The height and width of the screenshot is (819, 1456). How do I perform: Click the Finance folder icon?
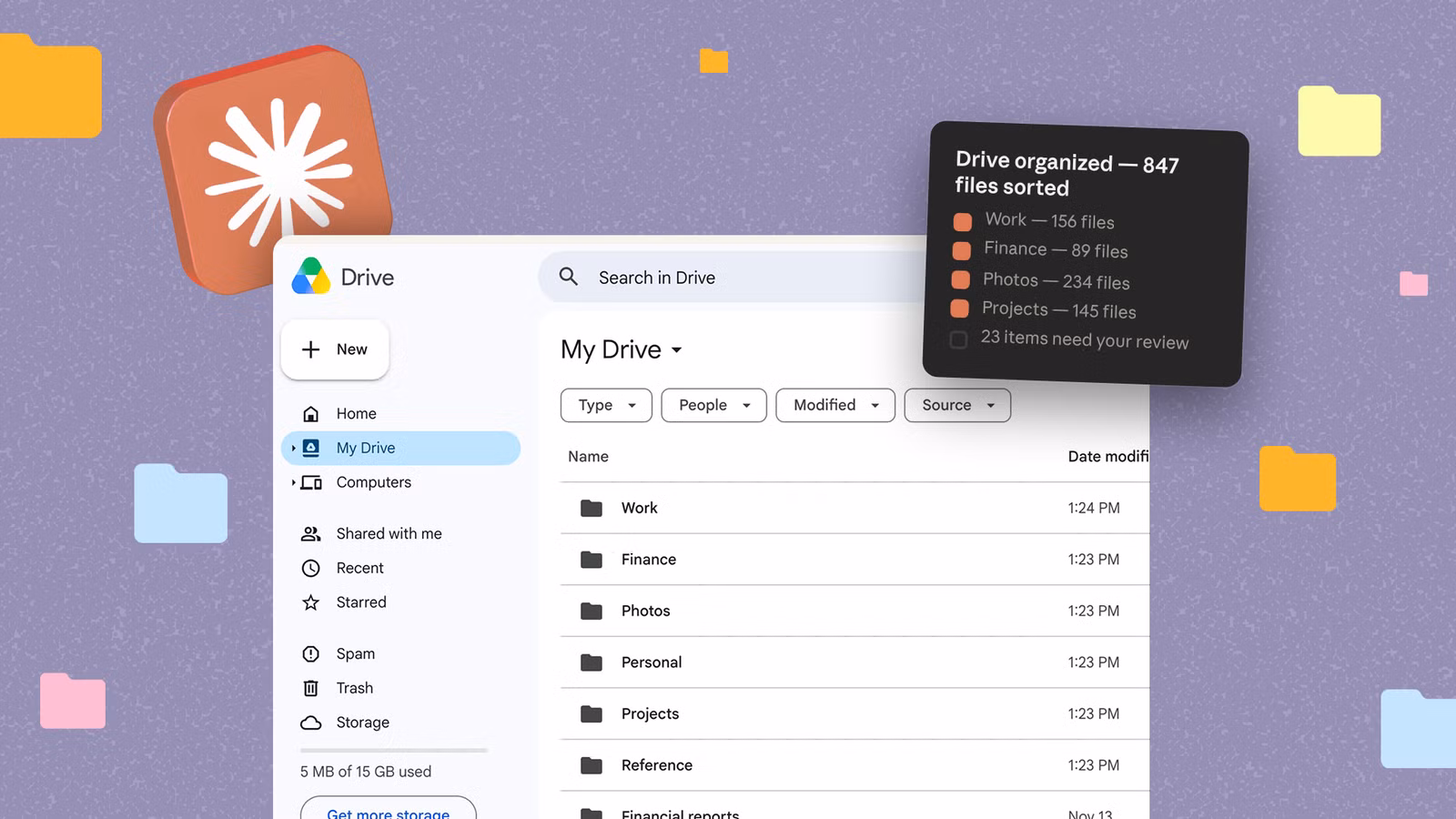591,560
